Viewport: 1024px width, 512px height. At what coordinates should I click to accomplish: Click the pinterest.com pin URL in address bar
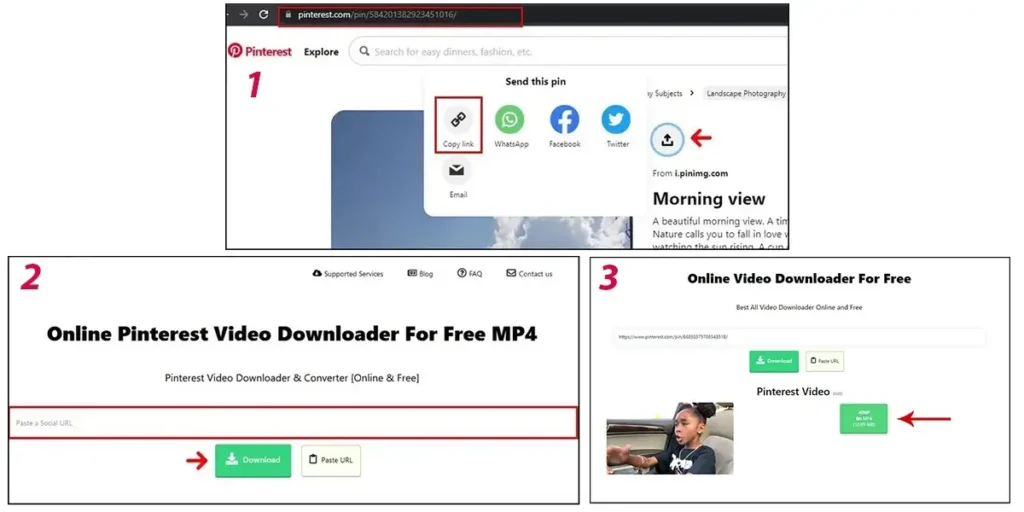pyautogui.click(x=377, y=14)
